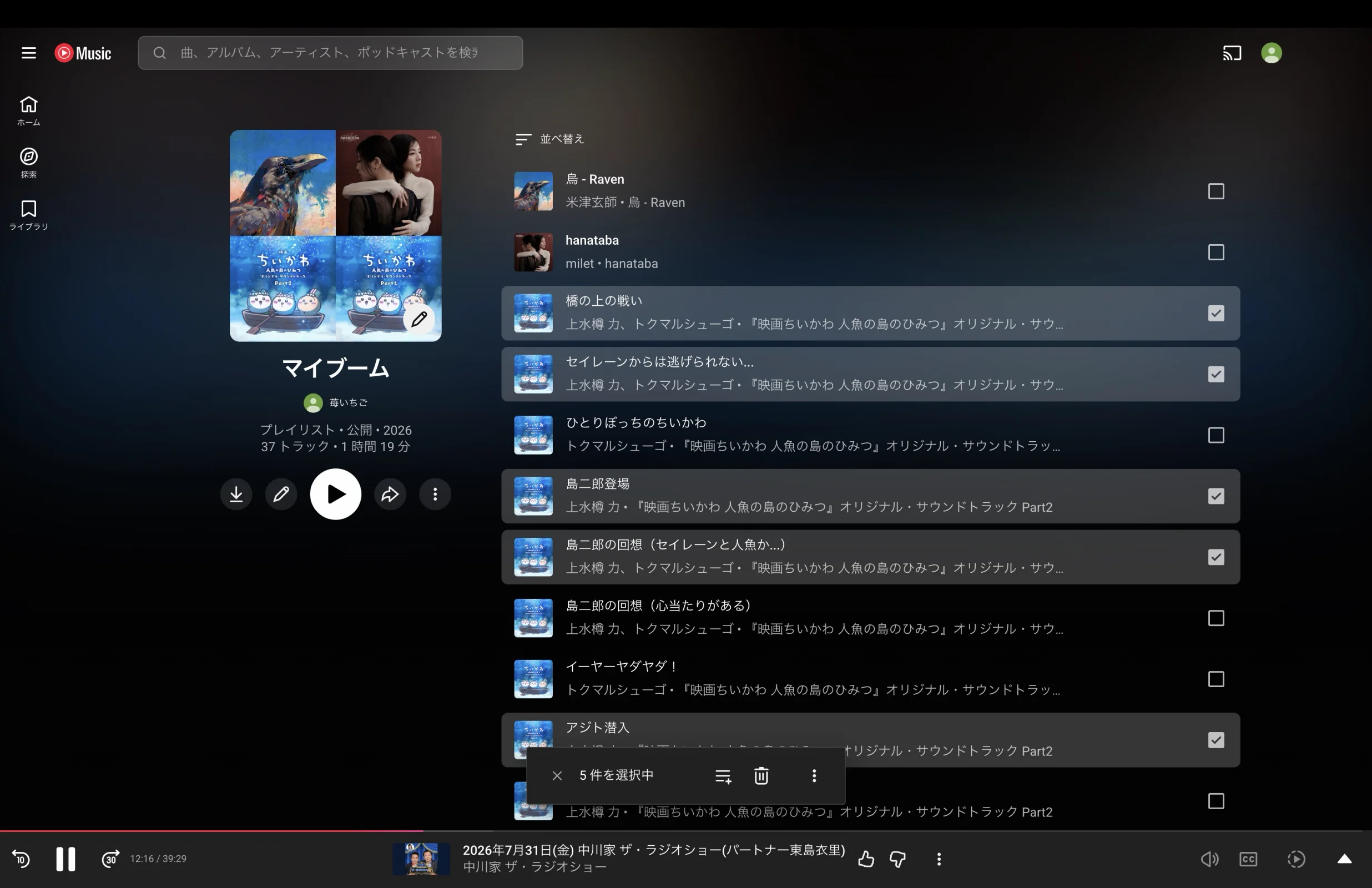
Task: Uncheck 島二郎の回想（セイレーンと人魚か...) checkbox
Action: click(1216, 558)
